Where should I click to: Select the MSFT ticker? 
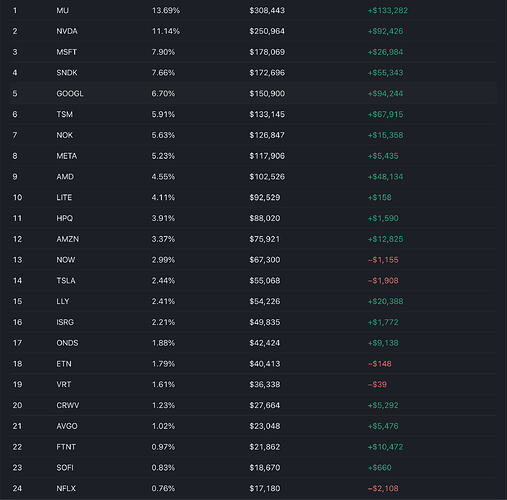66,52
